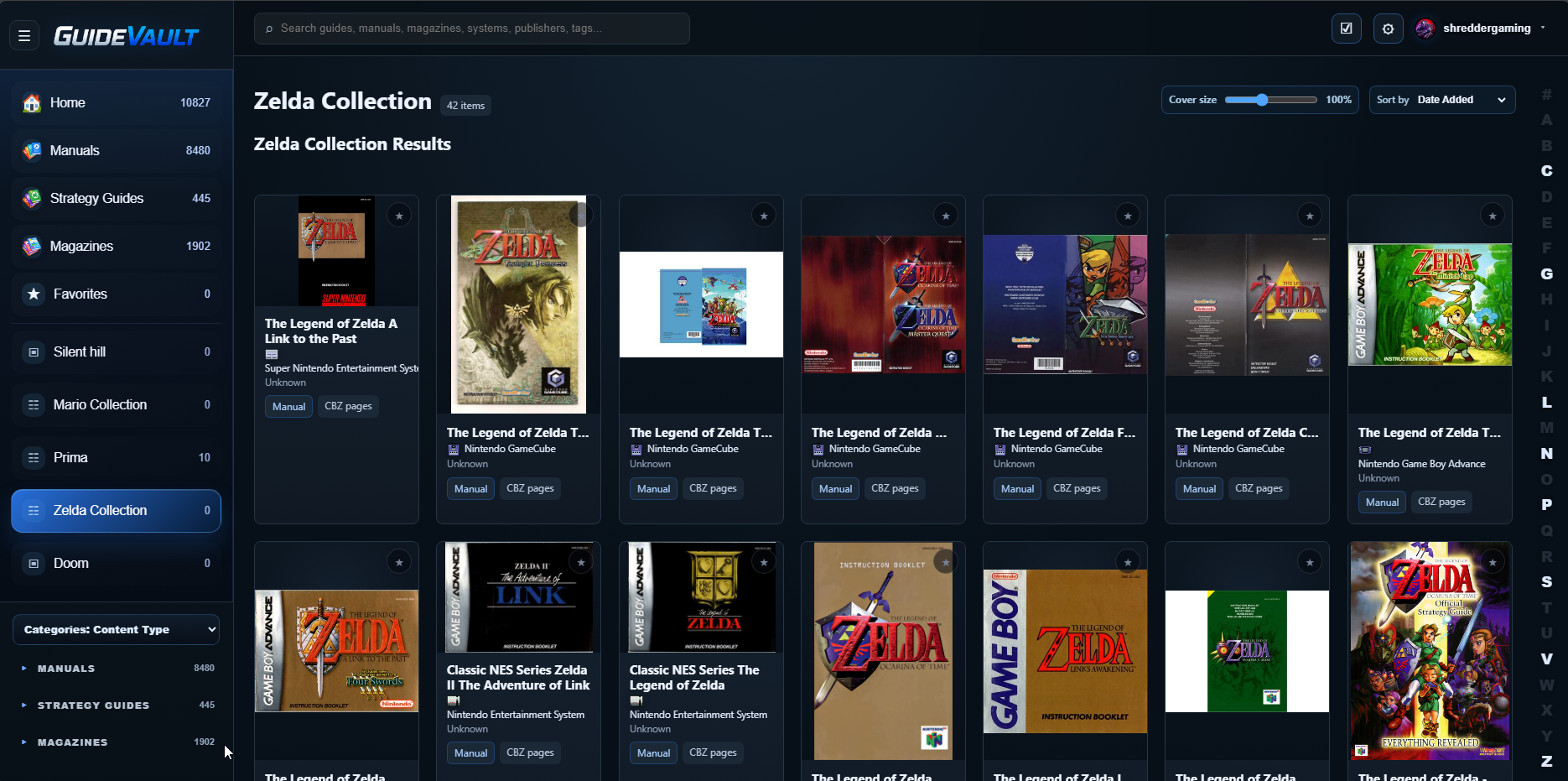Click the Mario Collection list icon

pyautogui.click(x=34, y=405)
